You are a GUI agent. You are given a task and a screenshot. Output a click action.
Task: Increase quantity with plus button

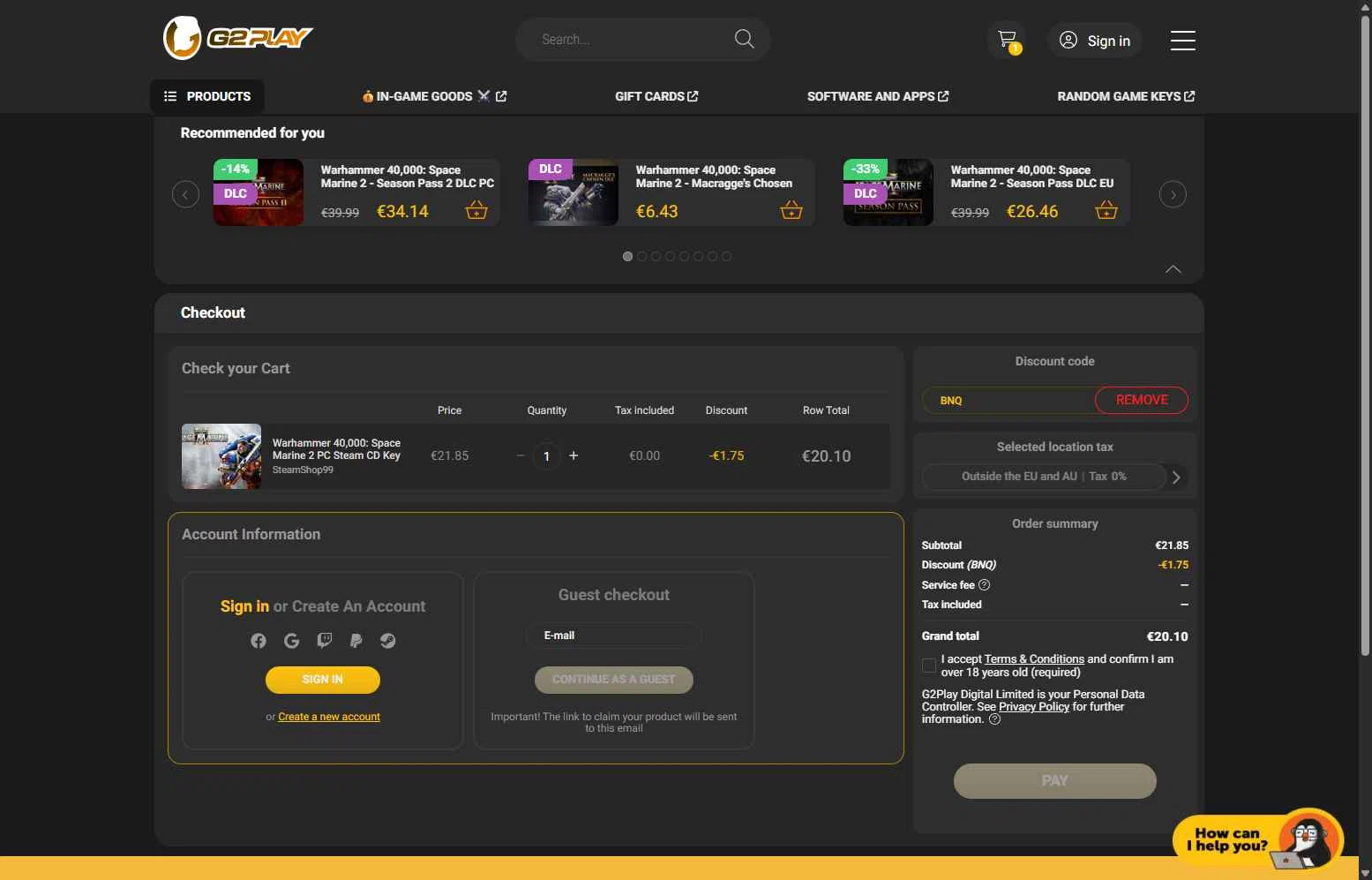574,455
